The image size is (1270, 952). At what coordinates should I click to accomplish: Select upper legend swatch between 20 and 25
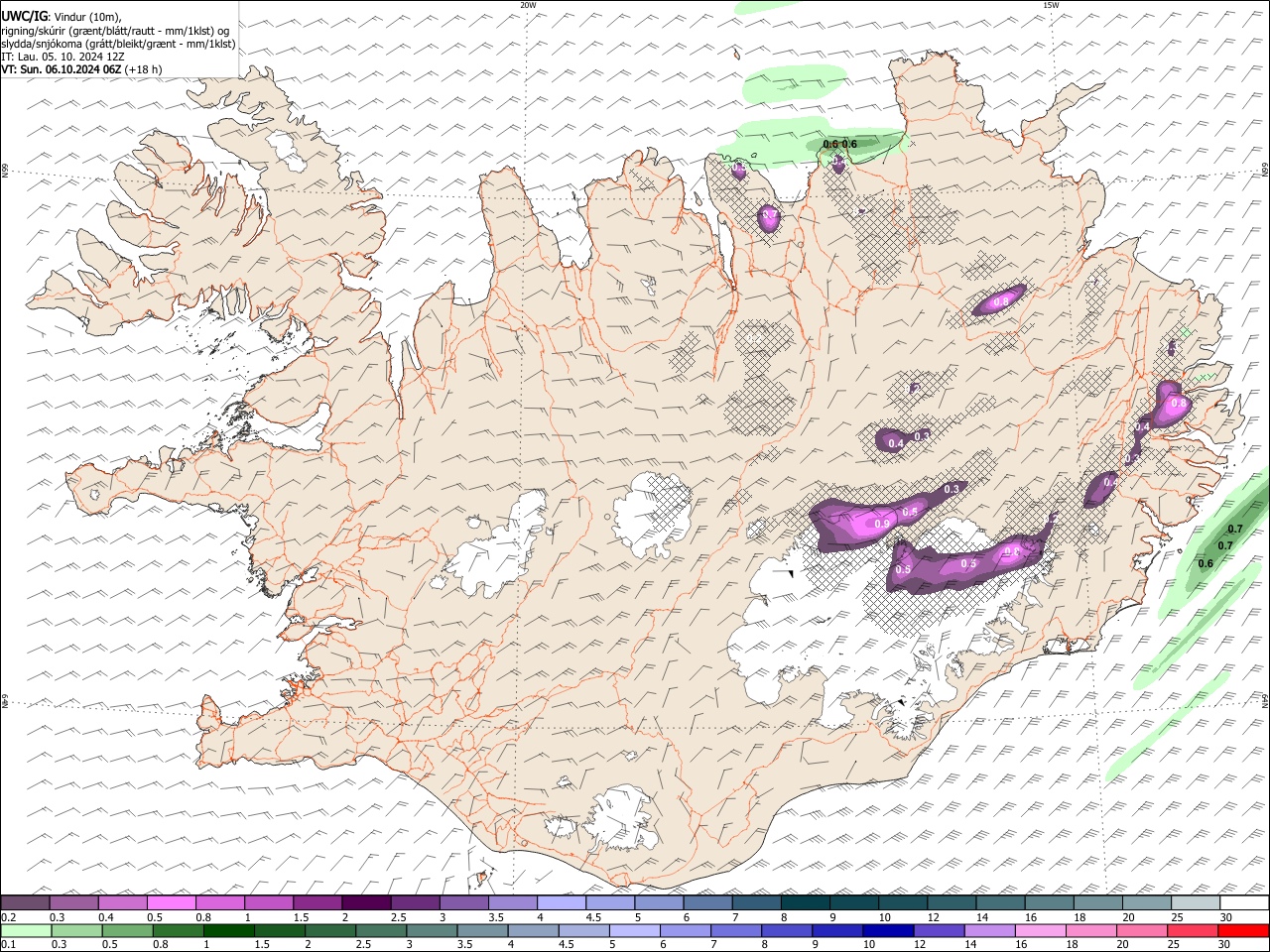click(x=1147, y=903)
